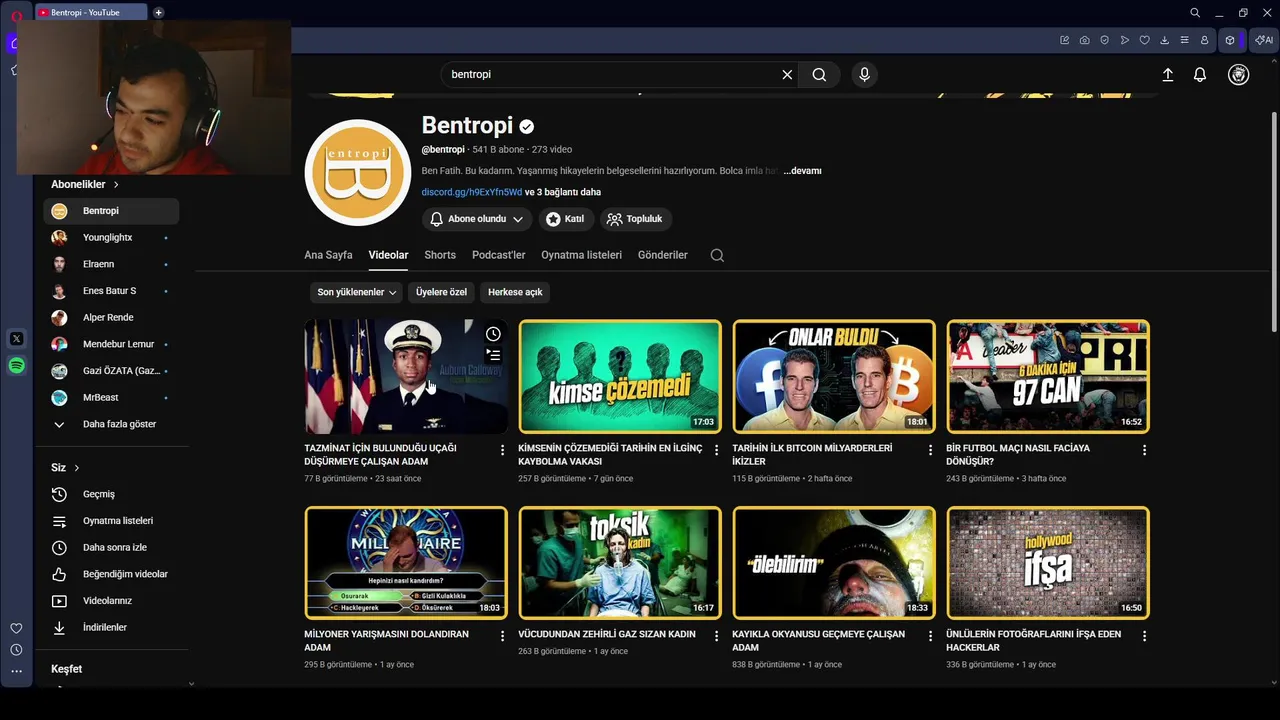This screenshot has height=720, width=1280.
Task: Click in the bentropi search field
Action: (610, 74)
